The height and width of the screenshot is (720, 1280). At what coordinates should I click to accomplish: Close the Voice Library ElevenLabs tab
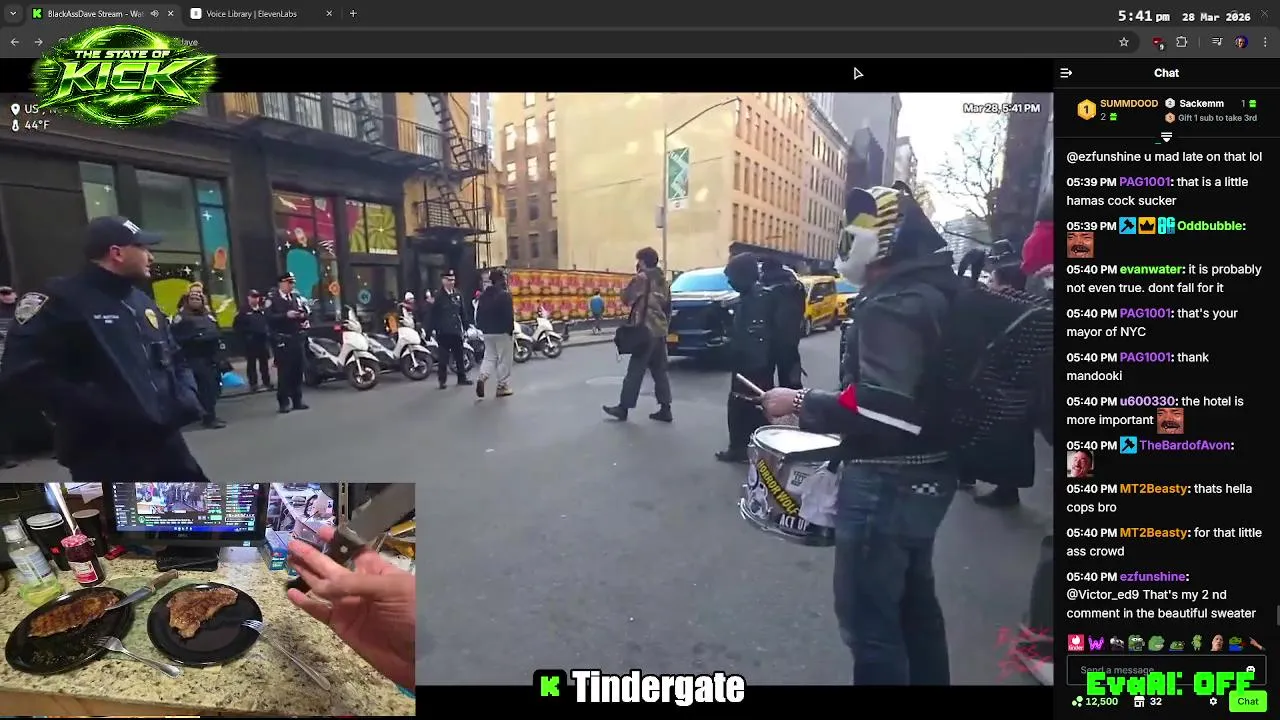(x=329, y=14)
